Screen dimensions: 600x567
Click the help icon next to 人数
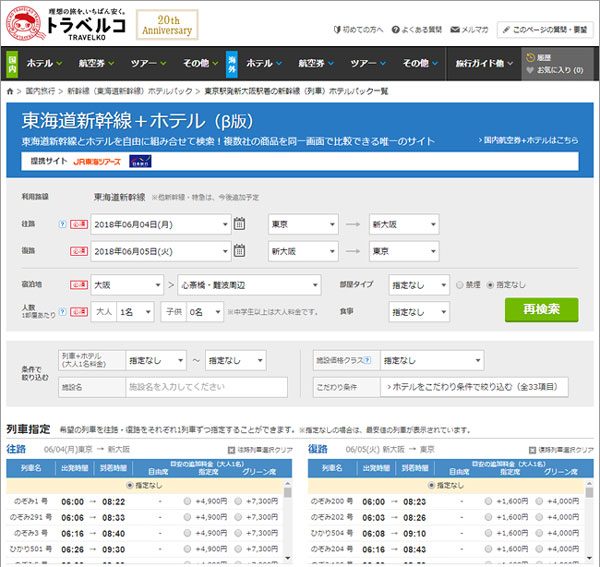pos(62,312)
